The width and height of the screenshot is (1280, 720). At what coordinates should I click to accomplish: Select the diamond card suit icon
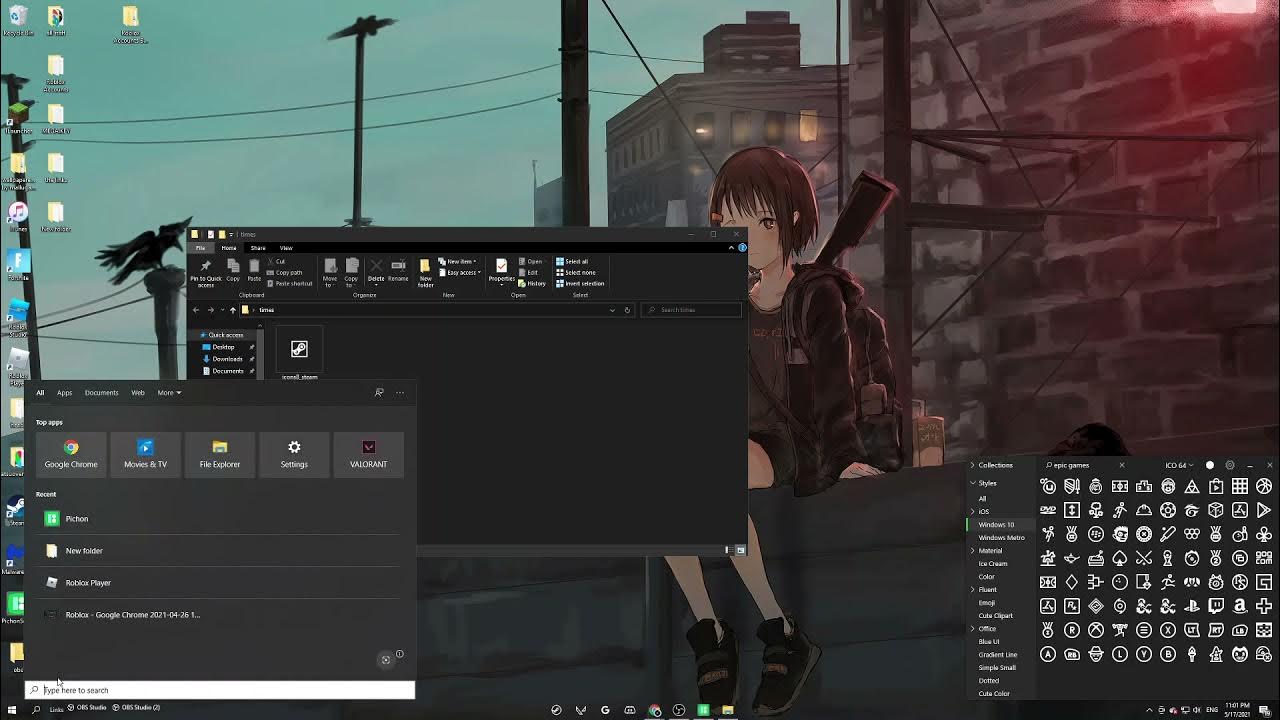pyautogui.click(x=1072, y=582)
